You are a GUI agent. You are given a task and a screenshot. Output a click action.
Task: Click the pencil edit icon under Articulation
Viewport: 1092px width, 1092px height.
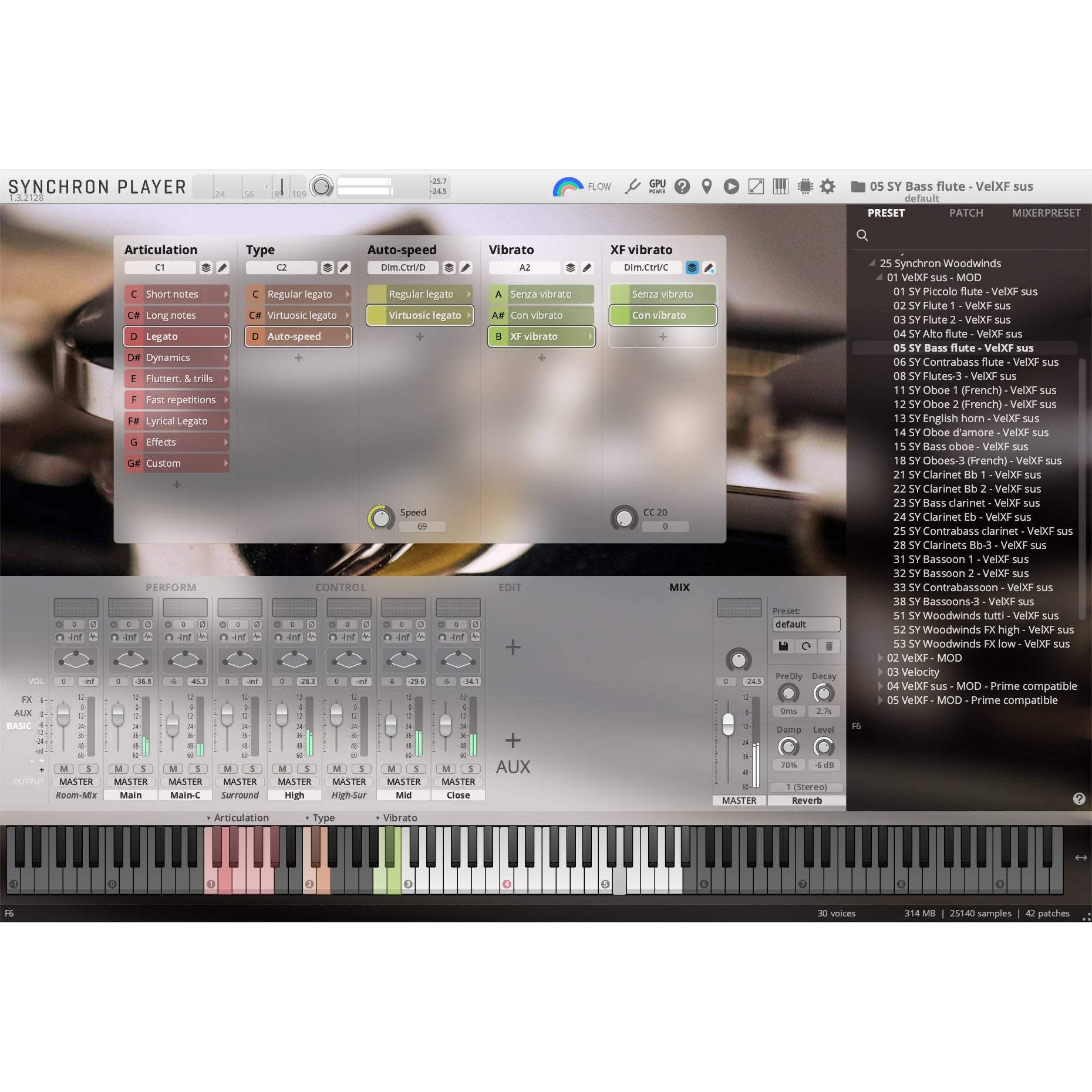click(223, 268)
